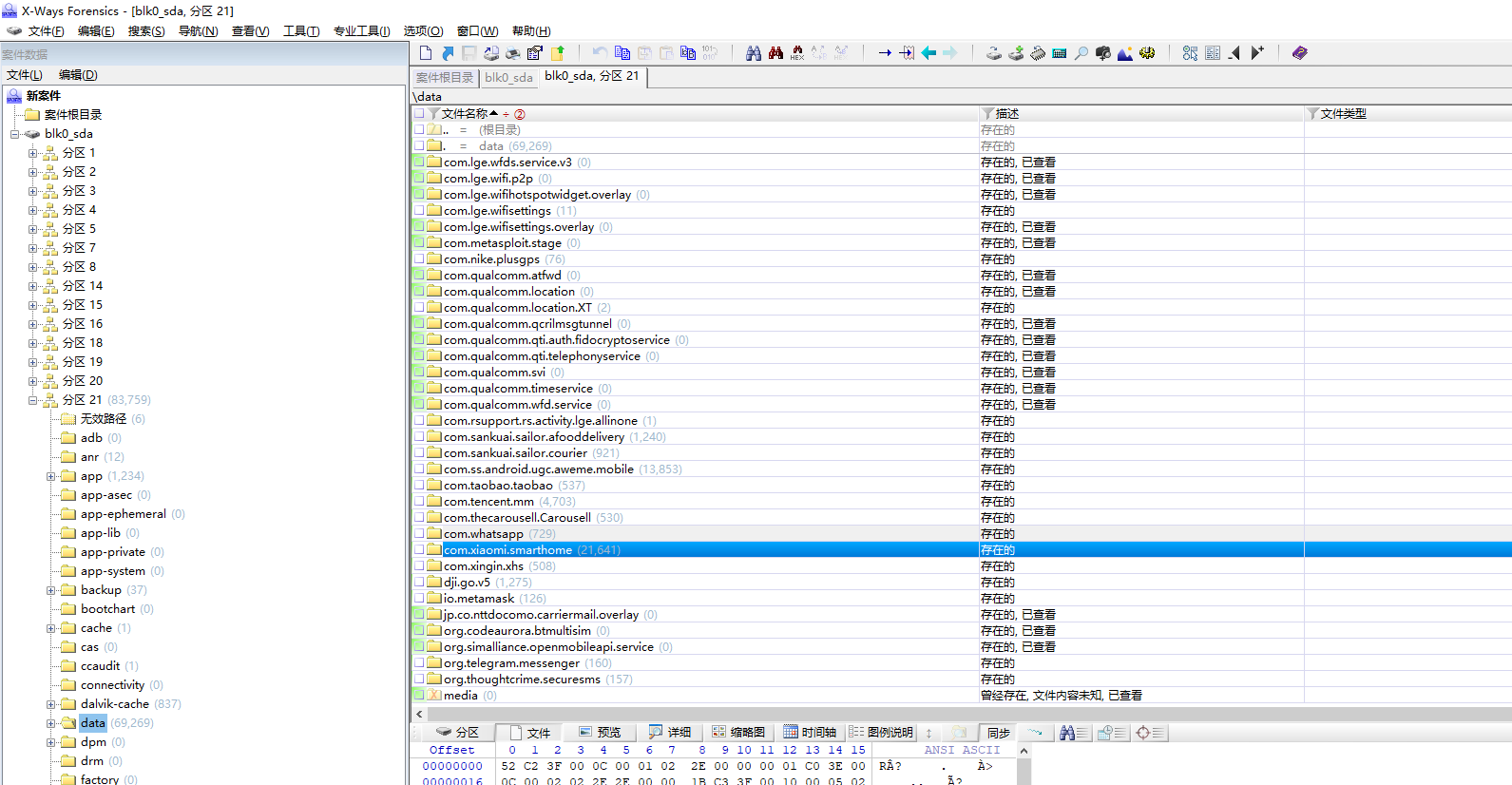Open the 搜索(S) menu

tap(146, 31)
